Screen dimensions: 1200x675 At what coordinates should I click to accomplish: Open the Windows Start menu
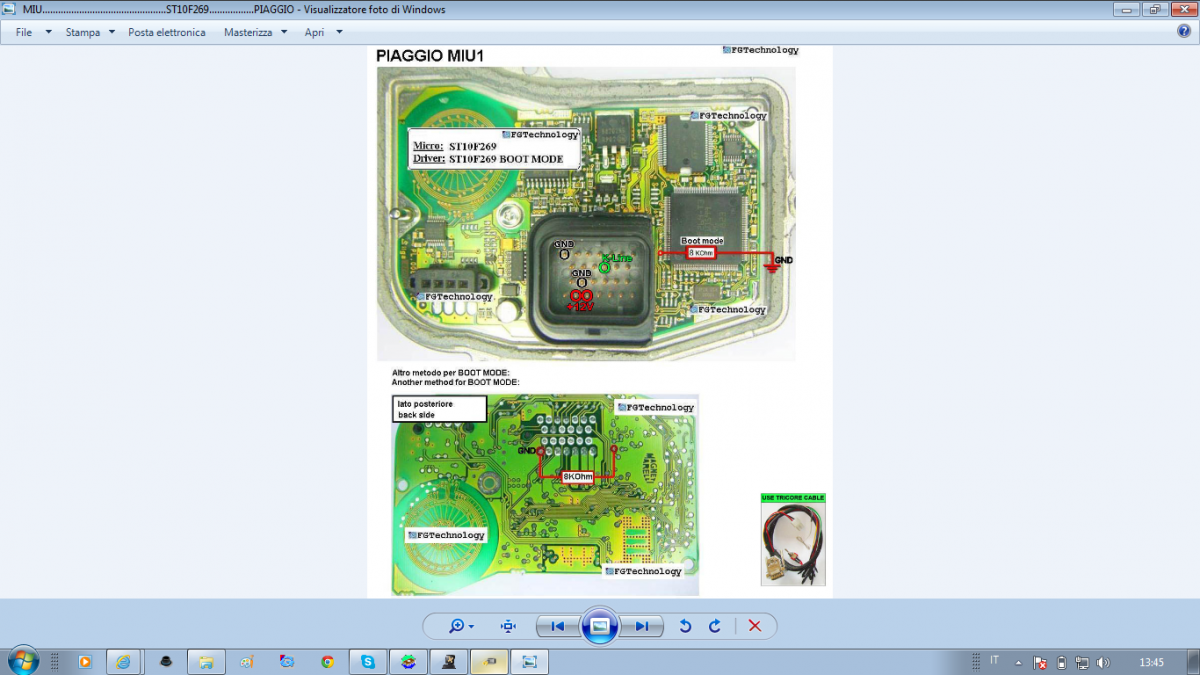22,661
